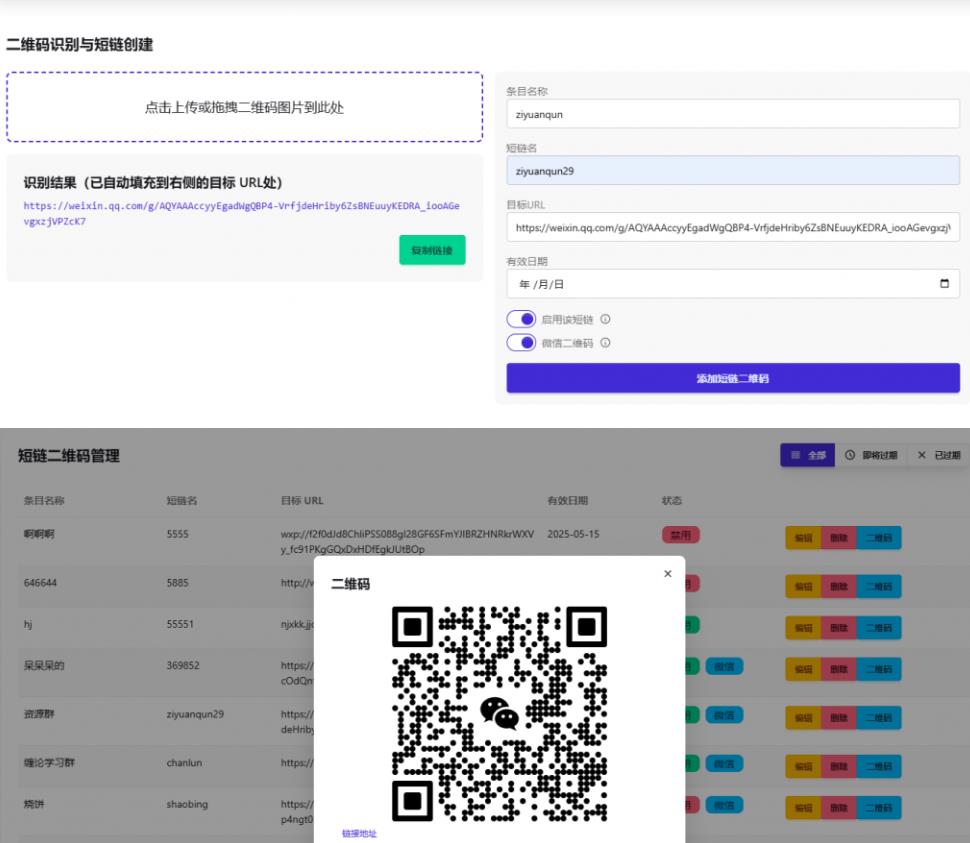970x843 pixels.
Task: Click short link name 369852
Action: (183, 665)
